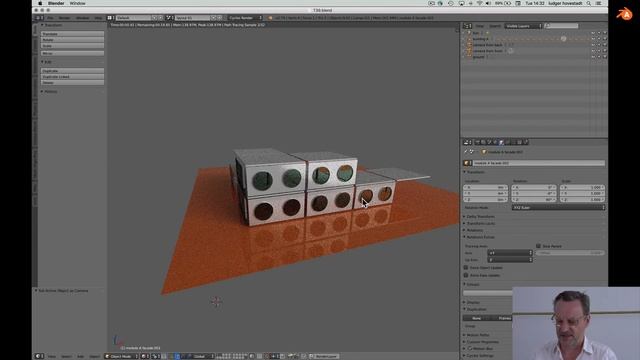Viewport: 640px width, 360px height.
Task: Open the macOS Blender application menu
Action: tap(56, 3)
